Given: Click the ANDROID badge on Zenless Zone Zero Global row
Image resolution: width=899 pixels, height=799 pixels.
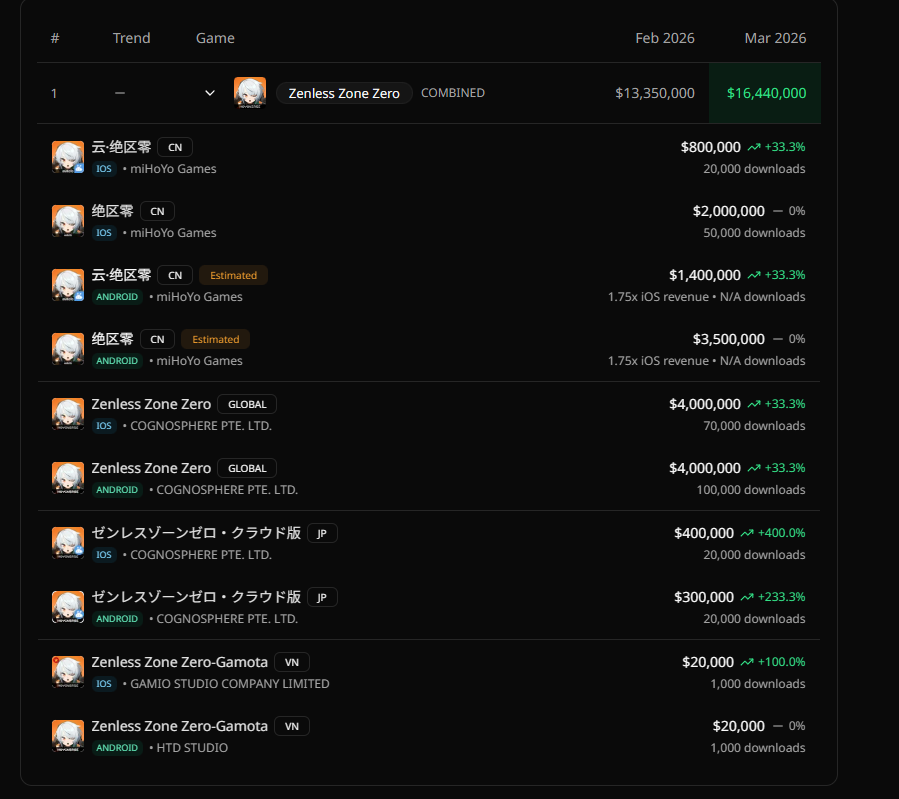Looking at the screenshot, I should [x=117, y=489].
